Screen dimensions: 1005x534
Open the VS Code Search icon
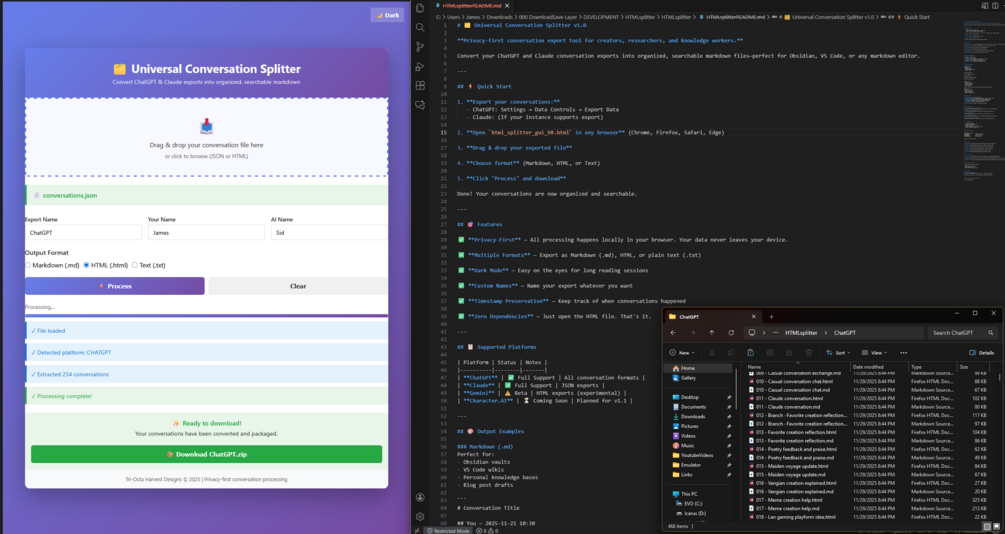(x=420, y=28)
